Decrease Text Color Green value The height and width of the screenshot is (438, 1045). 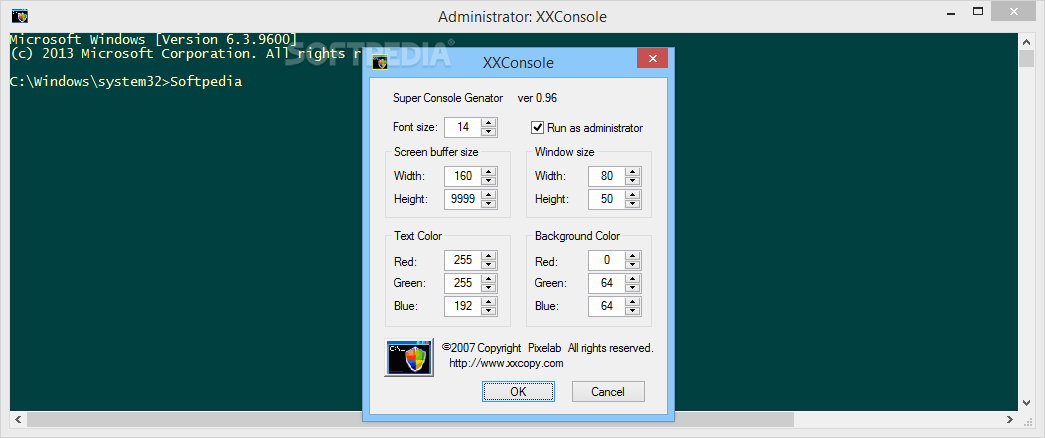(490, 287)
